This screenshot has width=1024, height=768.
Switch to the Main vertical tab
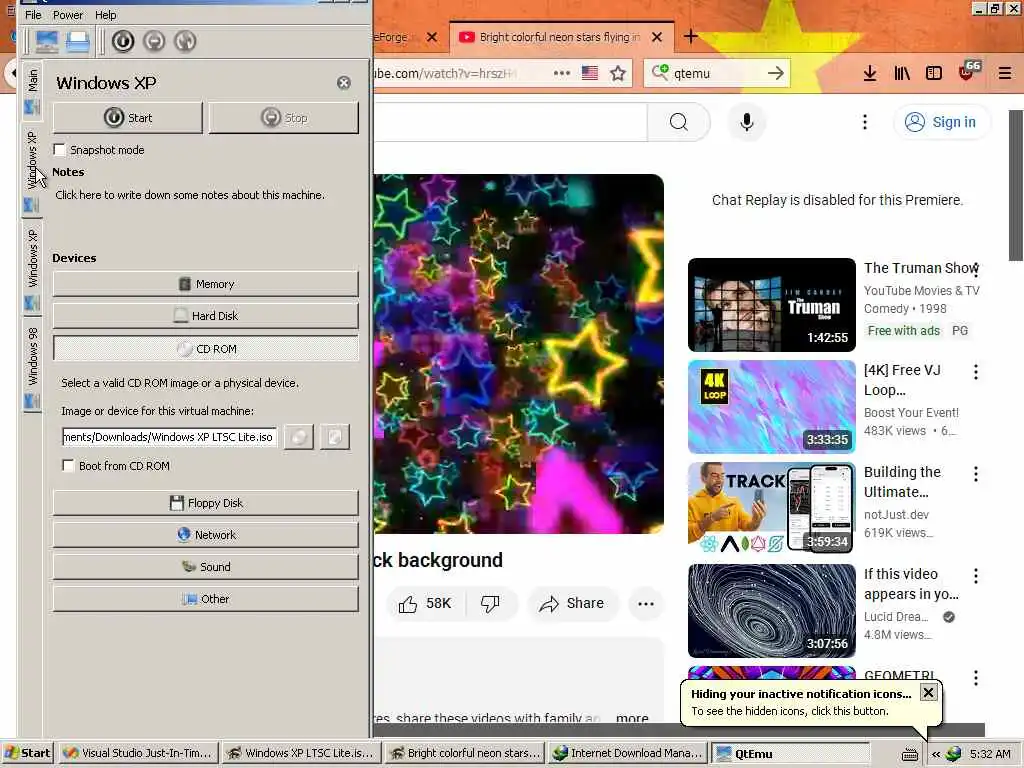click(33, 90)
